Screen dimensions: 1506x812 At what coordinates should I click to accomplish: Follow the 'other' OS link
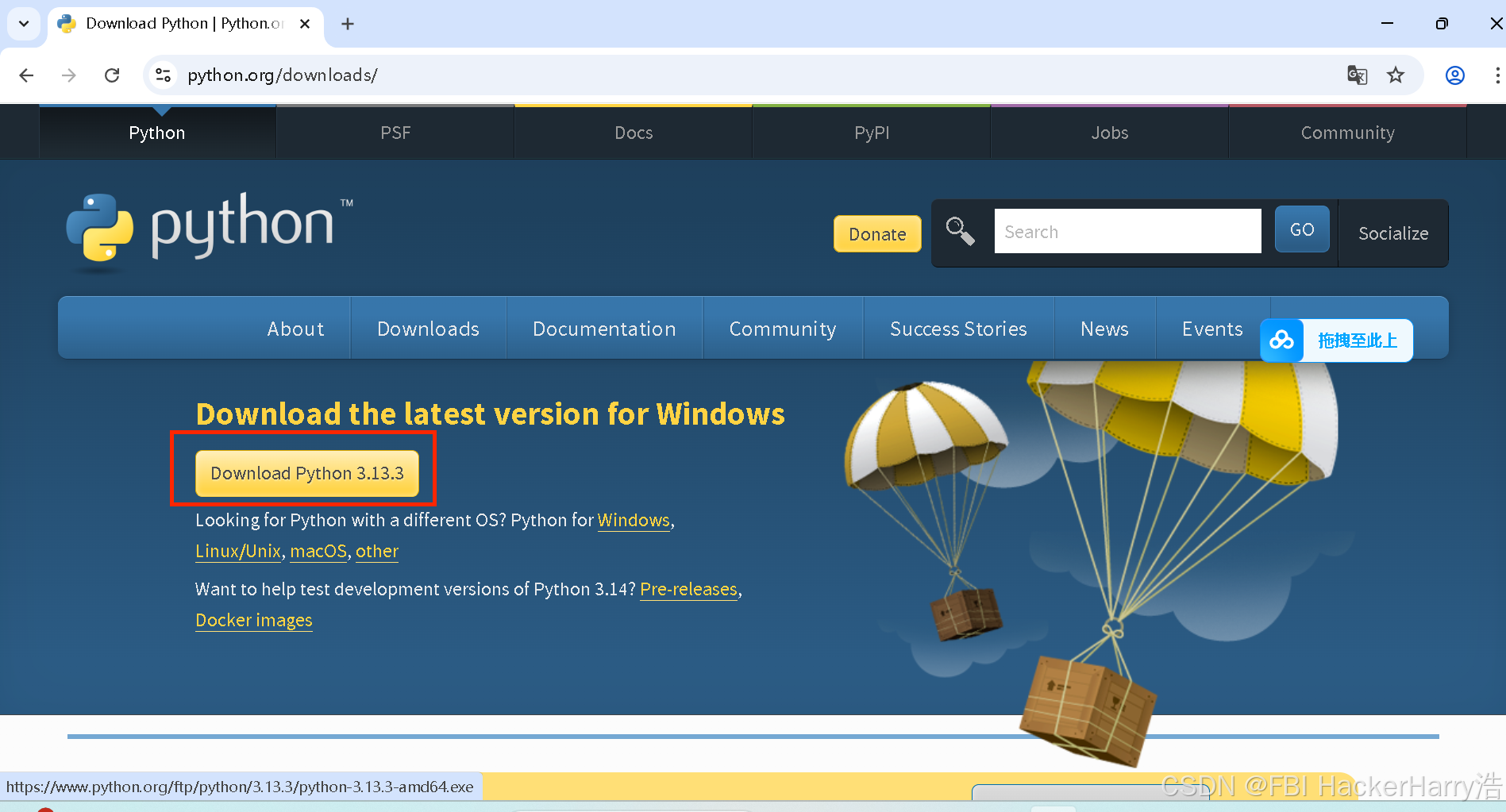[x=377, y=551]
